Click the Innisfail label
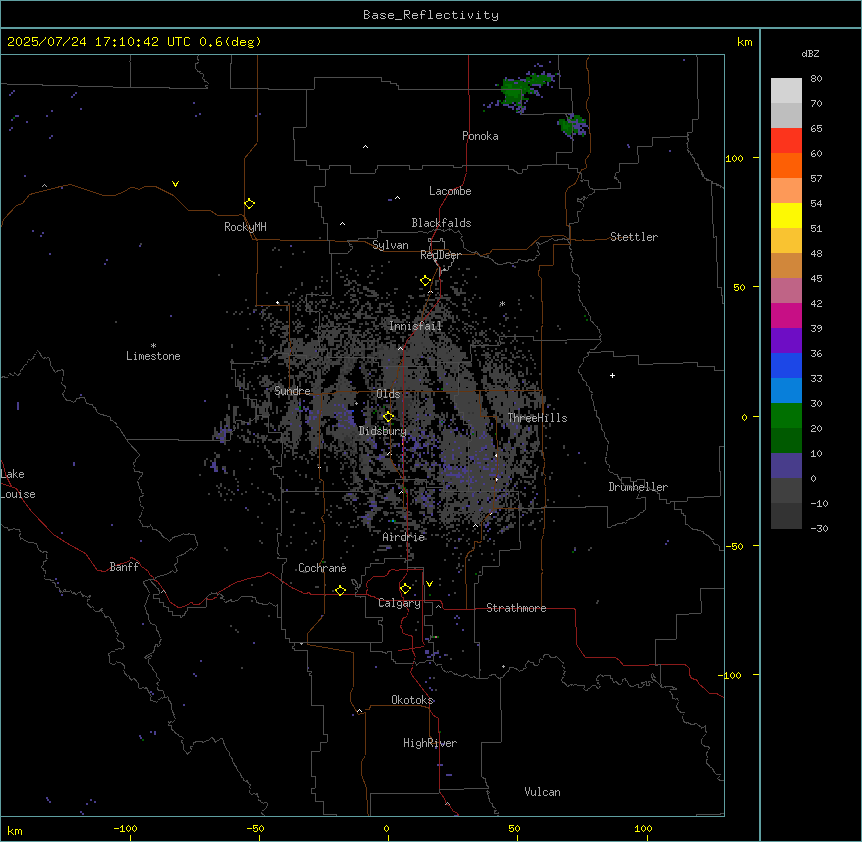This screenshot has height=842, width=862. (x=415, y=326)
